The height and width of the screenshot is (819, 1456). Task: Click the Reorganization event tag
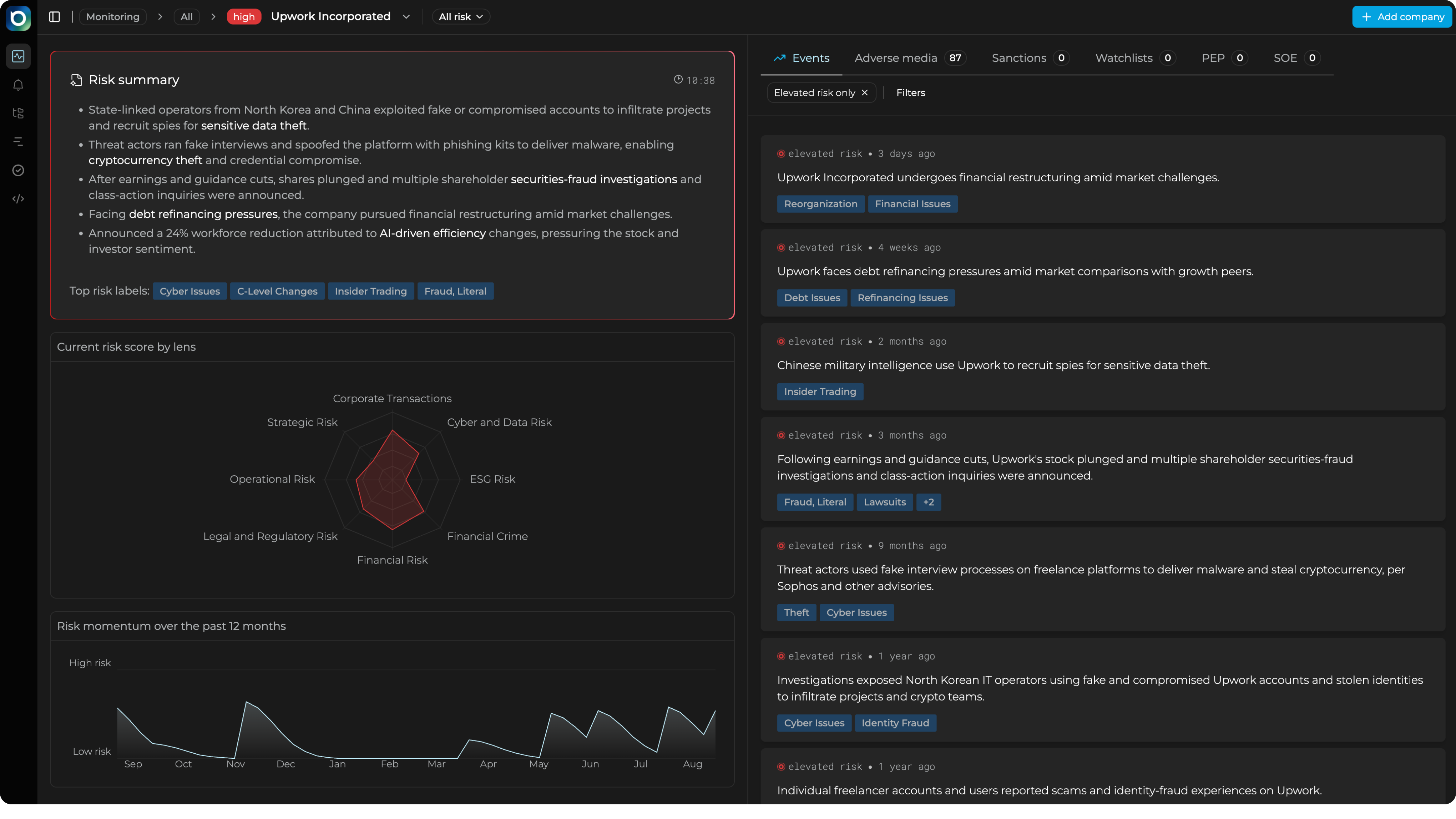coord(821,204)
